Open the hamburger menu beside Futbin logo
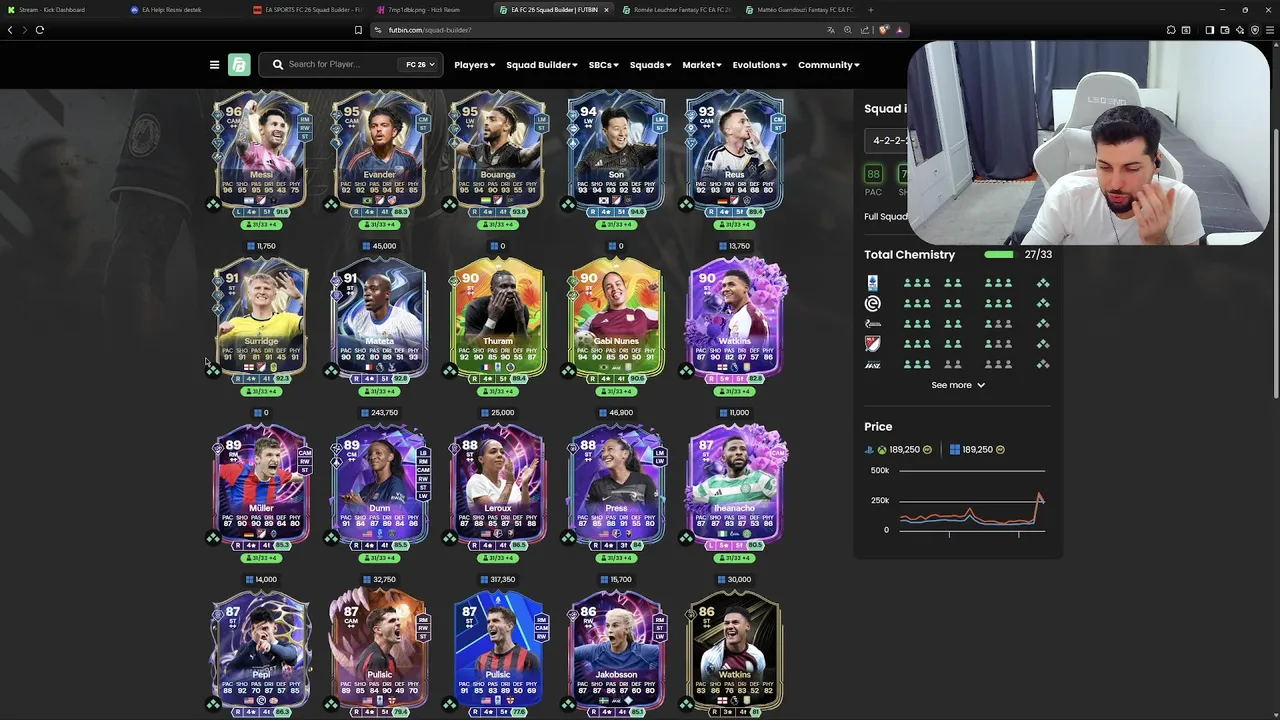The image size is (1280, 720). (214, 65)
